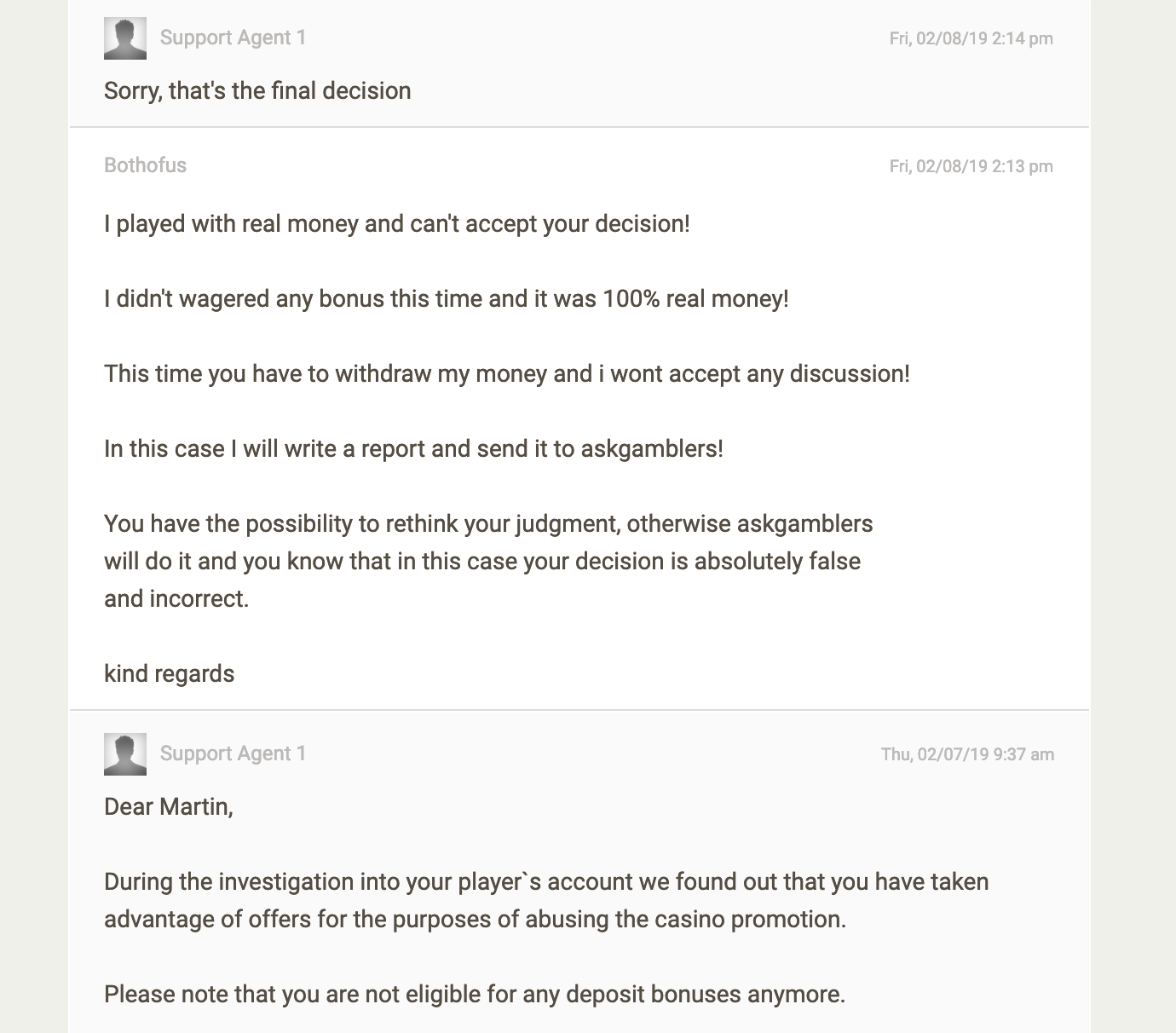1176x1033 pixels.
Task: Click the lower Support Agent 1 avatar
Action: (124, 754)
